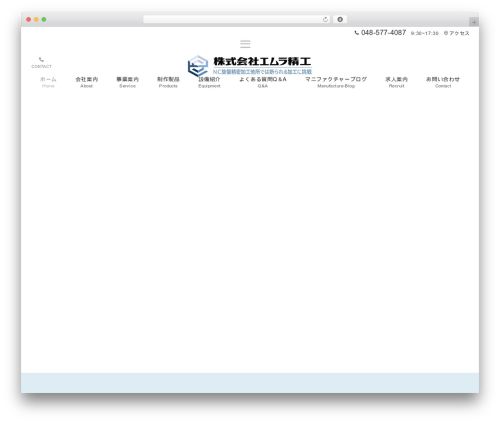
Task: Open the 事業案内 Service menu item
Action: (x=127, y=82)
